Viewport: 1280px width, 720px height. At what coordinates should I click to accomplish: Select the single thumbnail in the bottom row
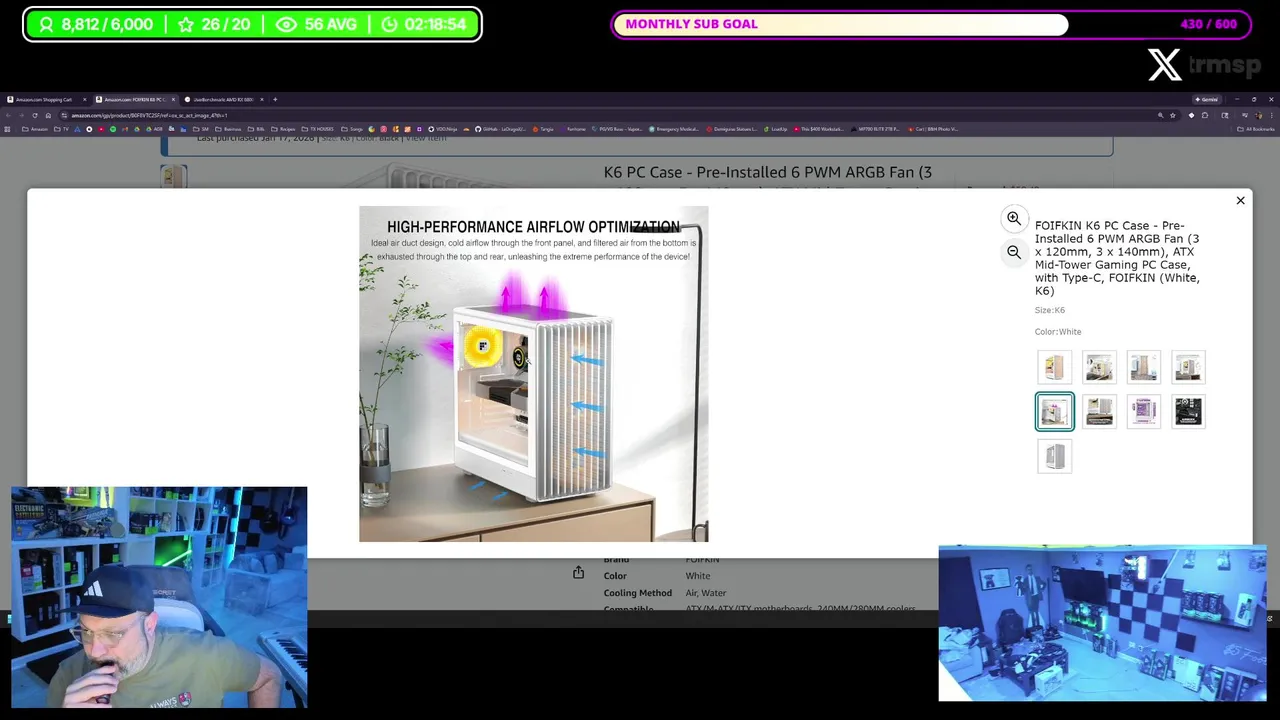1054,456
